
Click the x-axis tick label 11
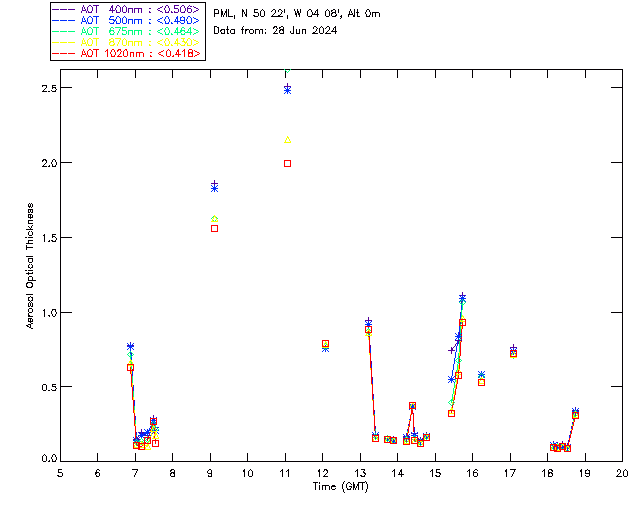[x=285, y=473]
